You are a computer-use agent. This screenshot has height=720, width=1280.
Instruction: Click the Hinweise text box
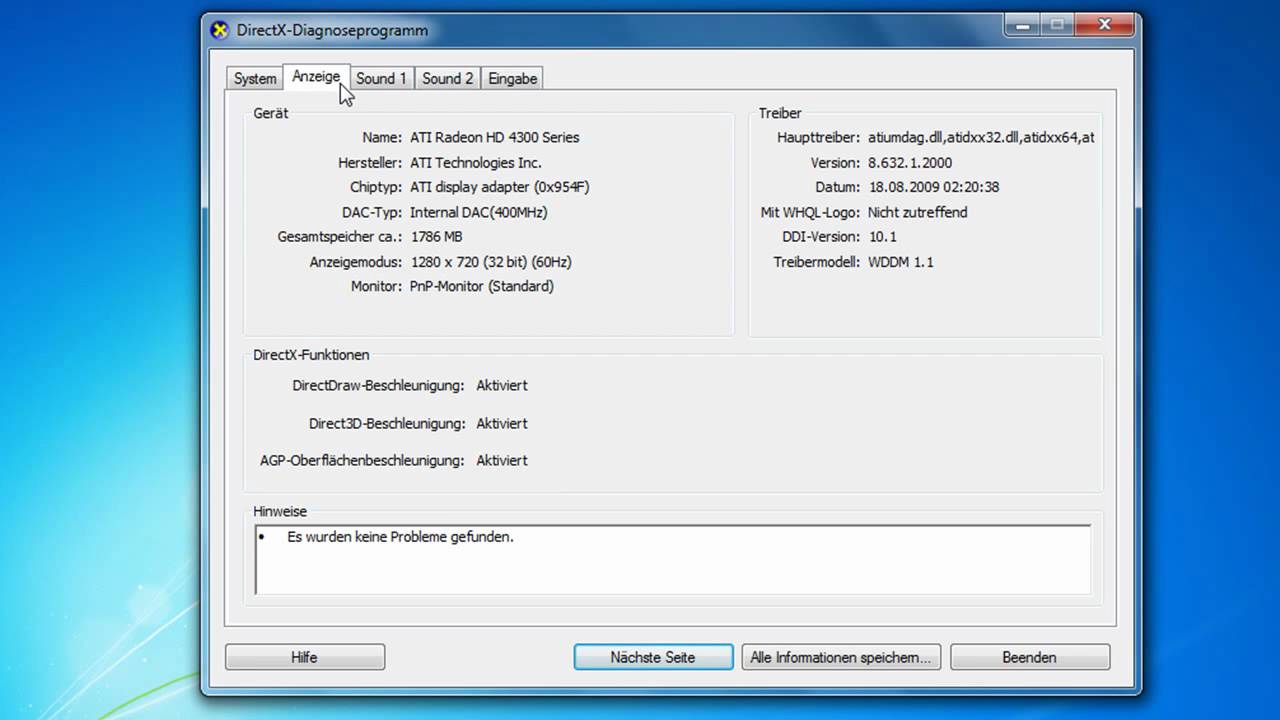coord(673,559)
